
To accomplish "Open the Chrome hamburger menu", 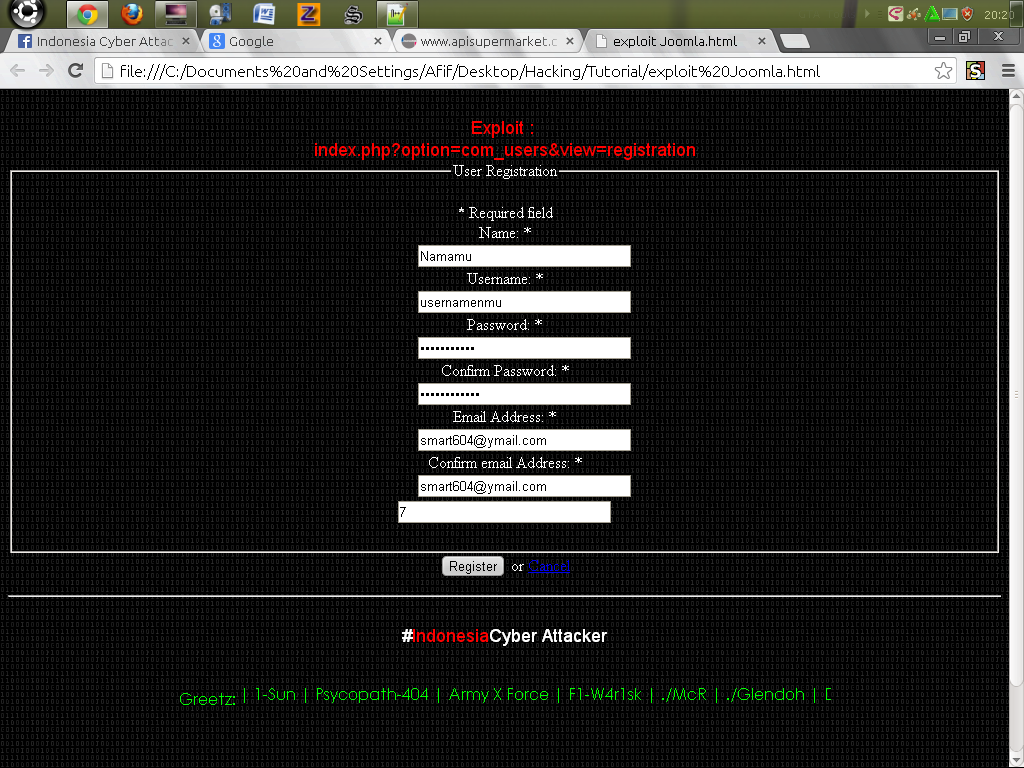I will (1008, 71).
